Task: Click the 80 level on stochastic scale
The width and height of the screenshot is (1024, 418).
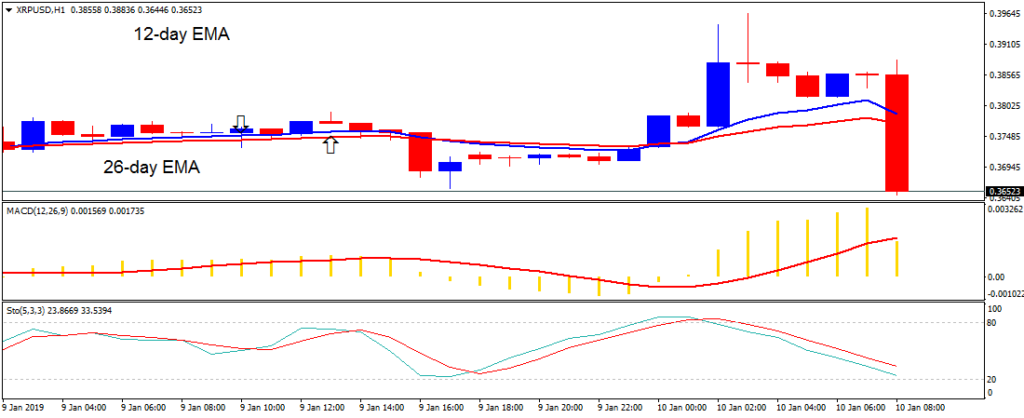Action: [x=993, y=323]
